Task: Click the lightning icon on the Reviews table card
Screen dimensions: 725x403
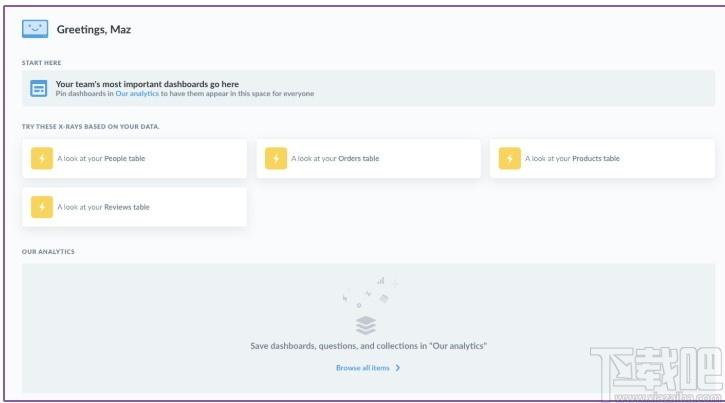Action: (x=42, y=207)
